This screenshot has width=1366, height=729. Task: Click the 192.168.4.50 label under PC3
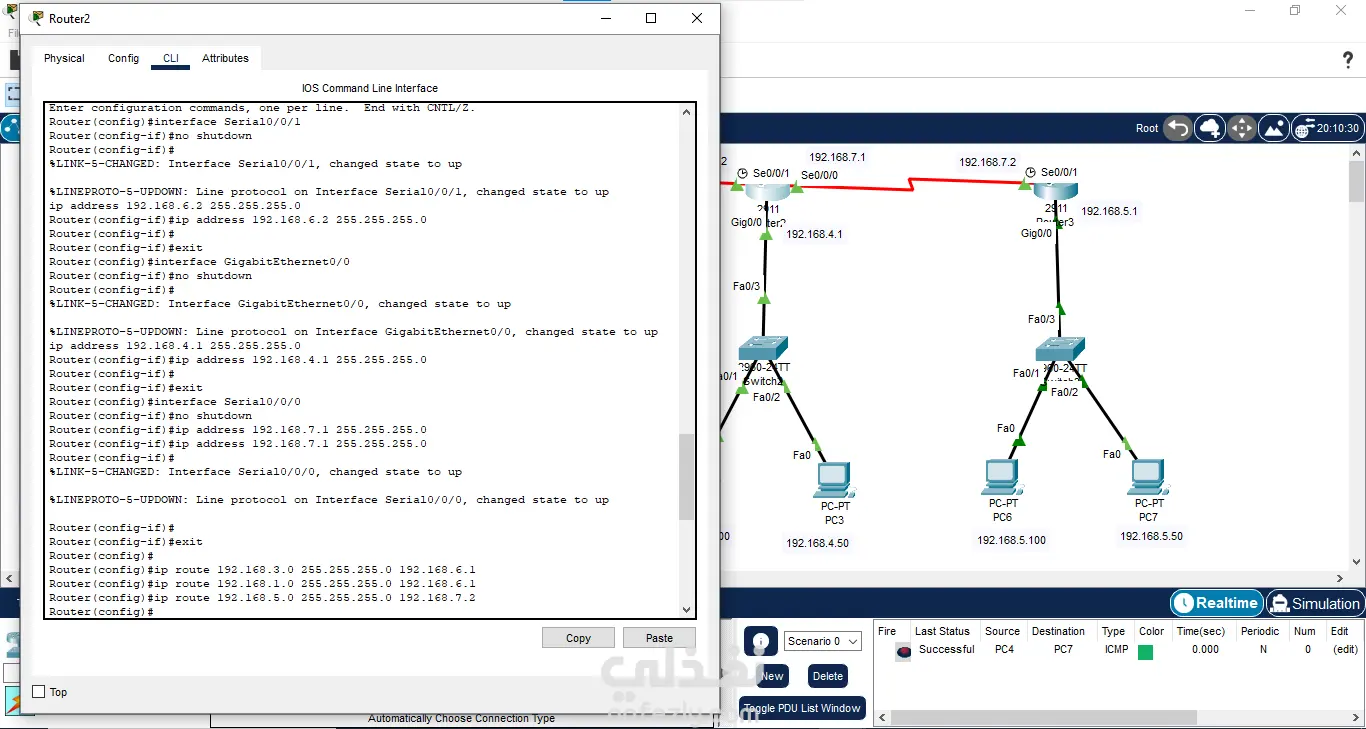pyautogui.click(x=817, y=543)
